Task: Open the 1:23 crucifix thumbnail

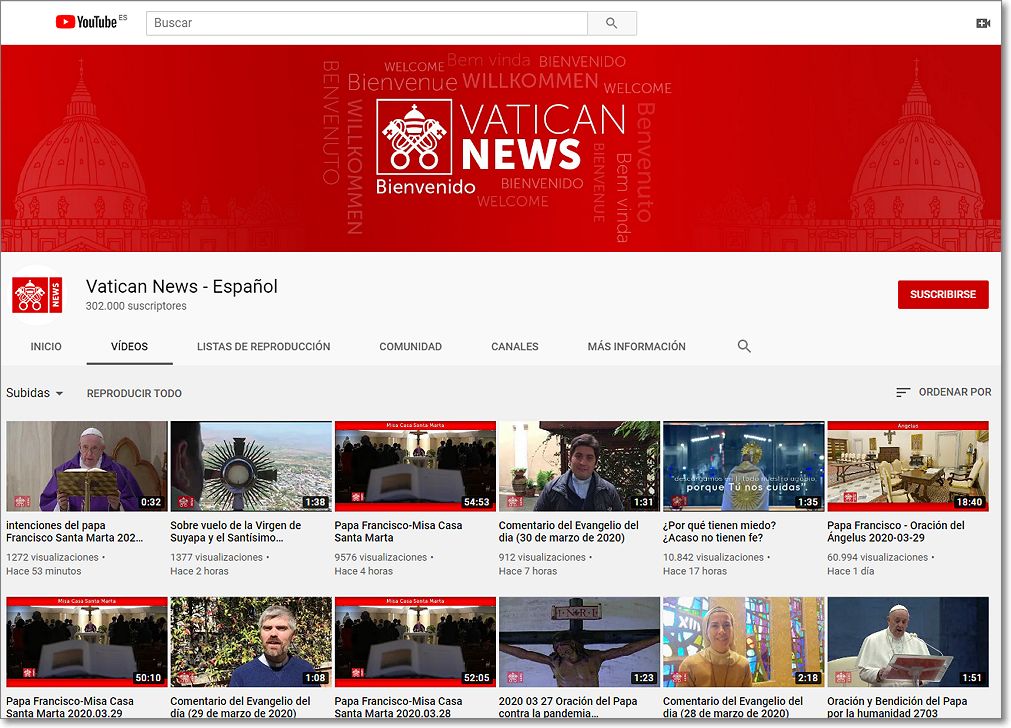Action: click(x=580, y=642)
